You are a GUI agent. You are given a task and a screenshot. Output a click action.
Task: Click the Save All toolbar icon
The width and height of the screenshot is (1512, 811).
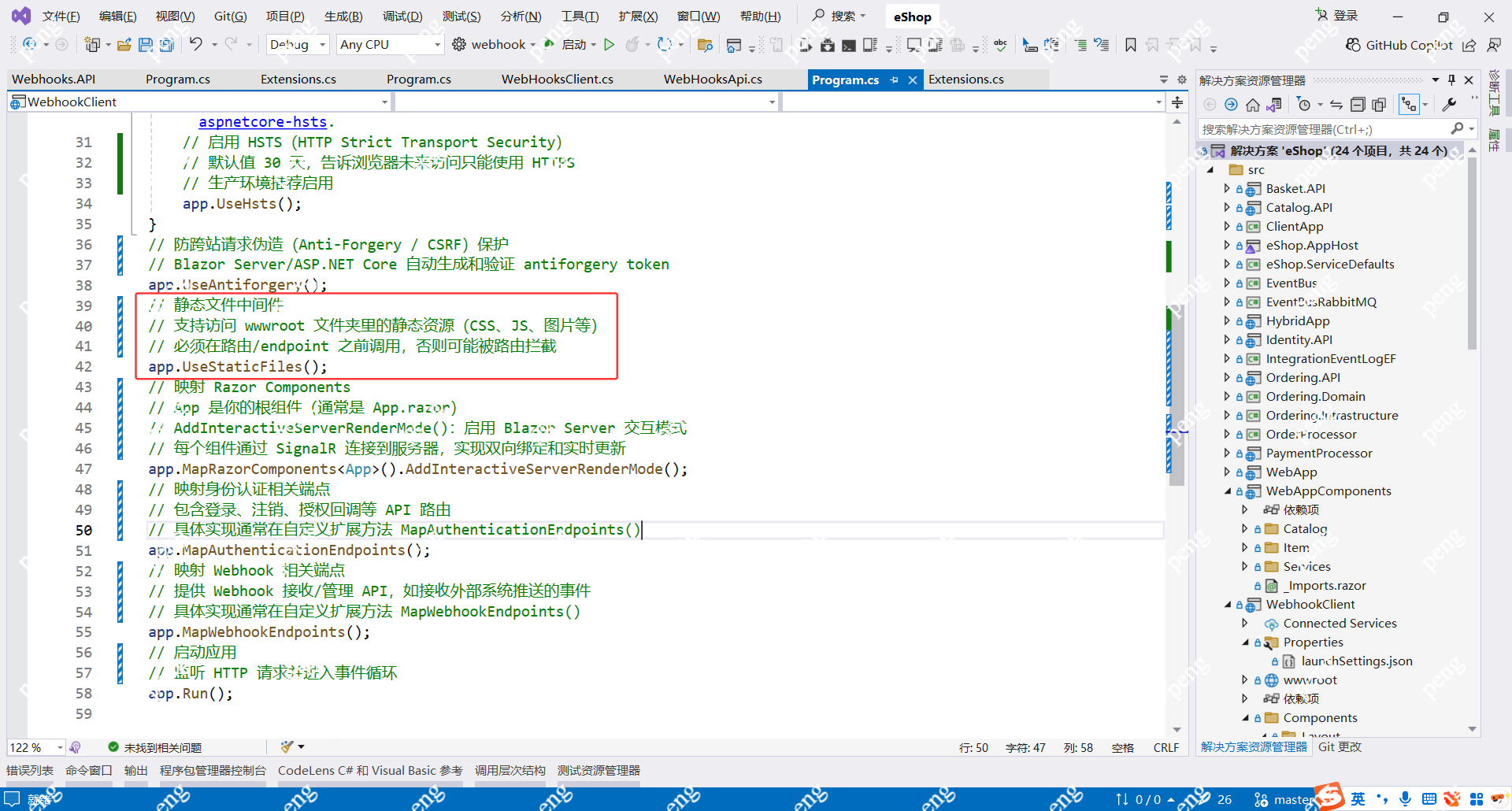pyautogui.click(x=166, y=45)
